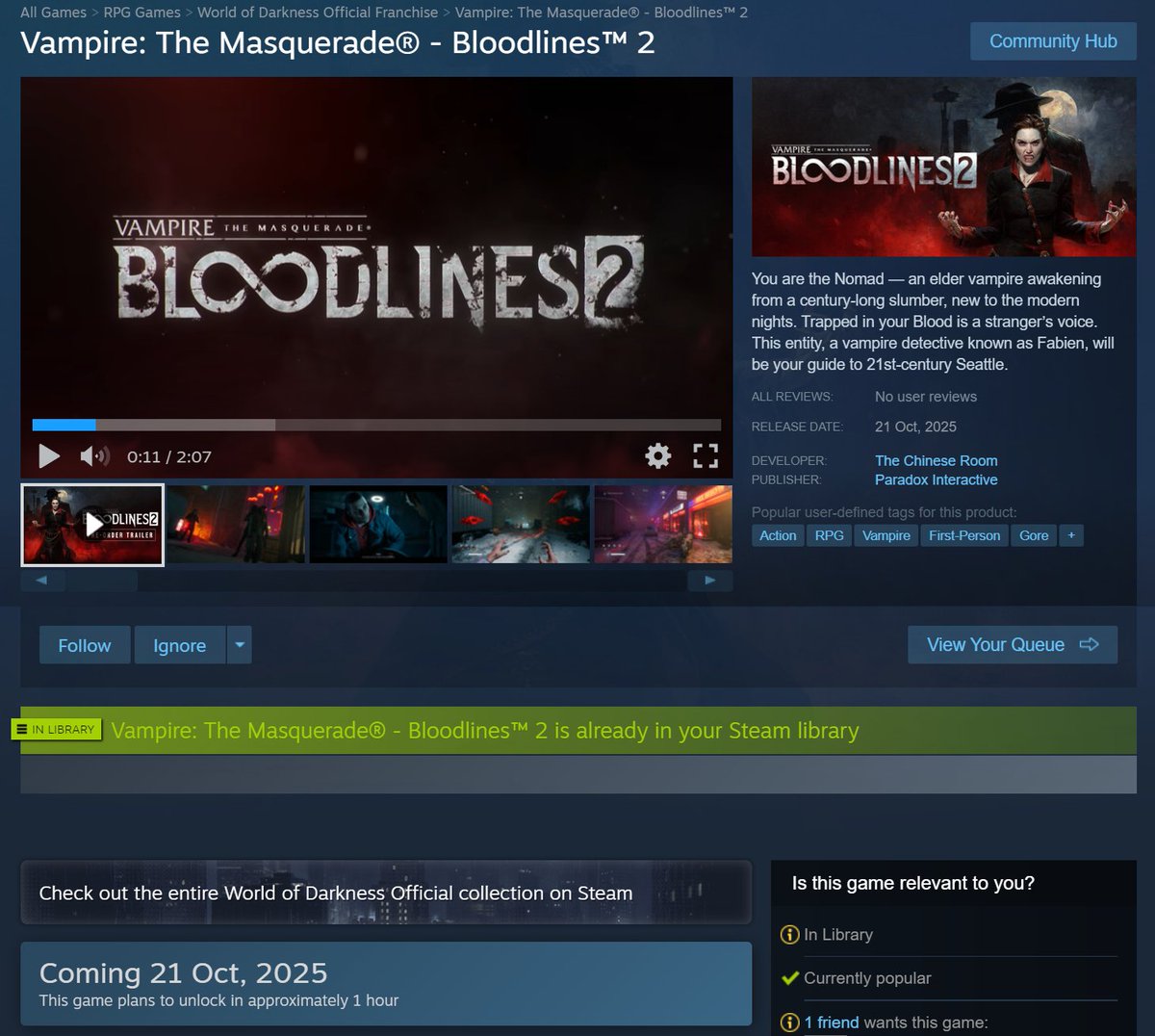Play the trailer video
The height and width of the screenshot is (1036, 1155).
tap(49, 456)
